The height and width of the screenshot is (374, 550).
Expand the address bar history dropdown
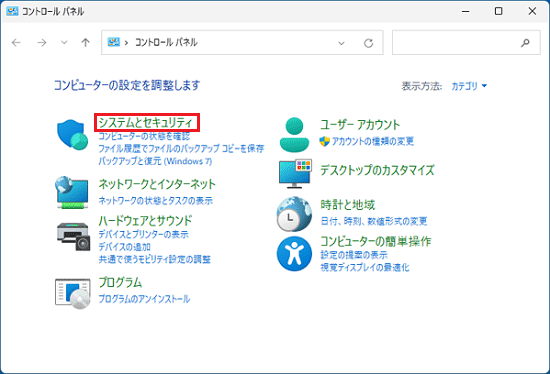tap(341, 43)
